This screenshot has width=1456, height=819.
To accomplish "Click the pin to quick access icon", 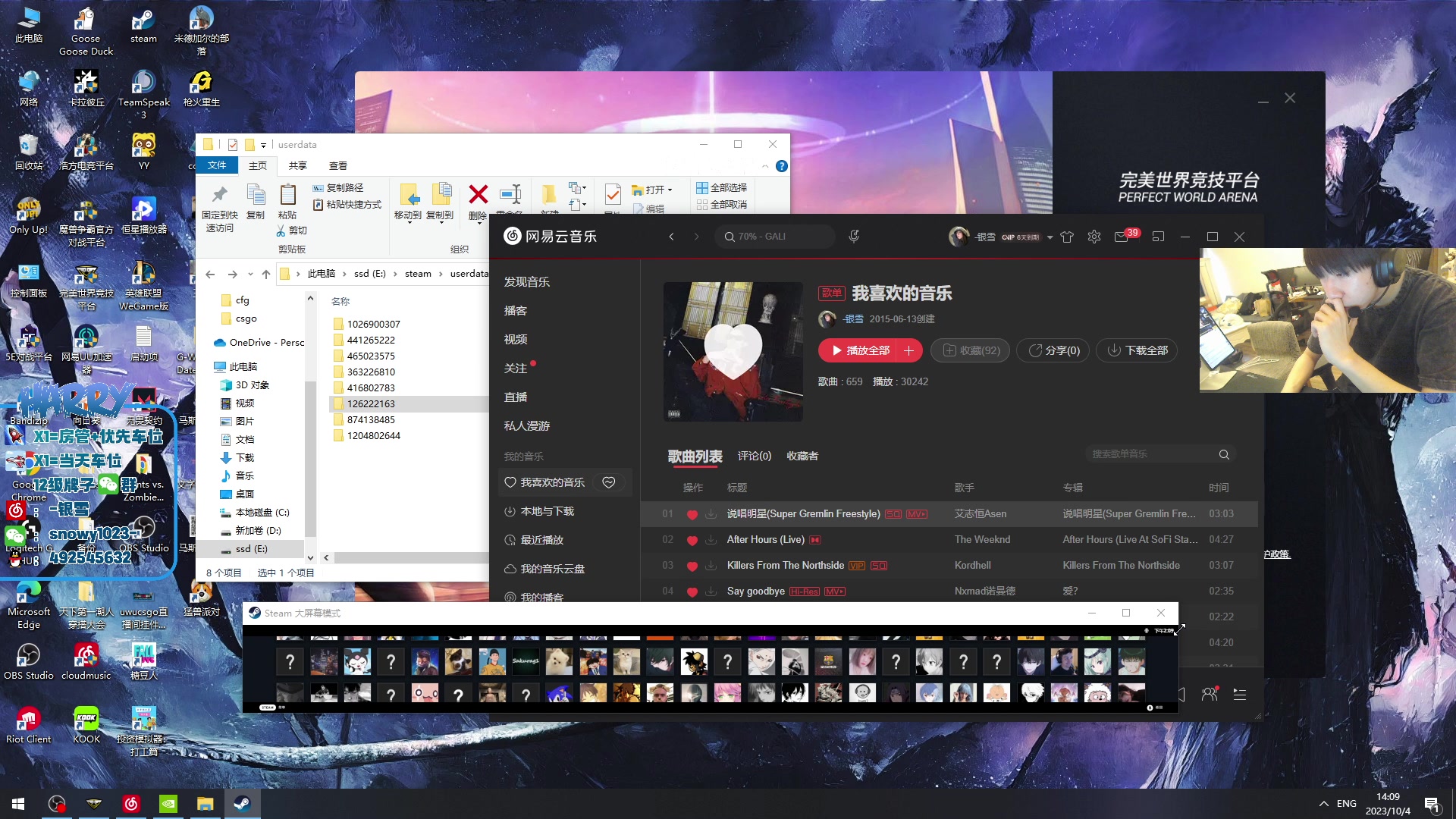I will (220, 195).
